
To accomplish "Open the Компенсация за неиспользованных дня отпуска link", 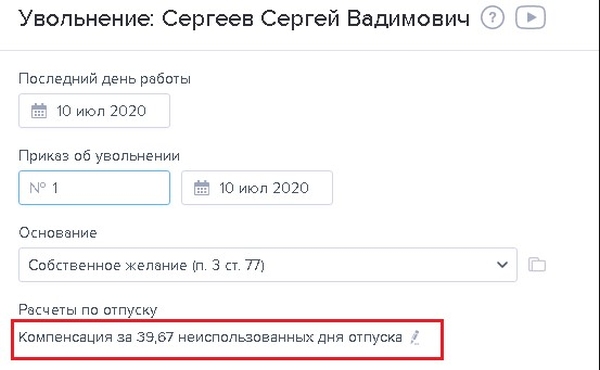I will click(210, 337).
